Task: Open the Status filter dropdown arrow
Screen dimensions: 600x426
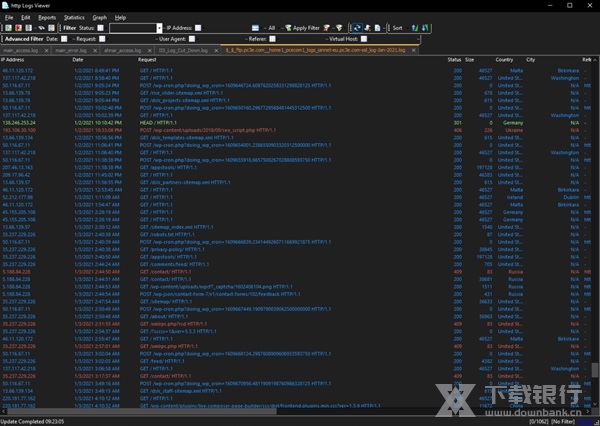Action: pos(159,28)
